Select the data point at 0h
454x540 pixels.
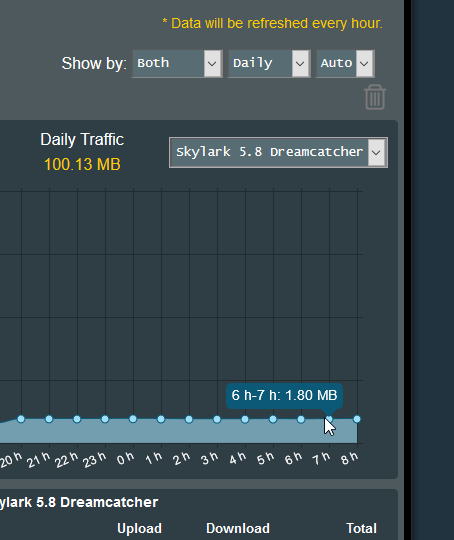pos(133,419)
